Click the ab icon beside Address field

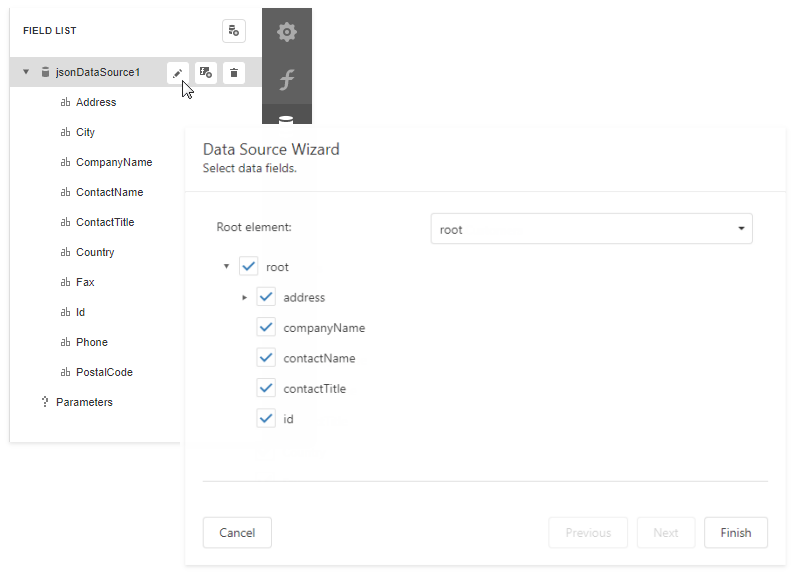pyautogui.click(x=65, y=102)
